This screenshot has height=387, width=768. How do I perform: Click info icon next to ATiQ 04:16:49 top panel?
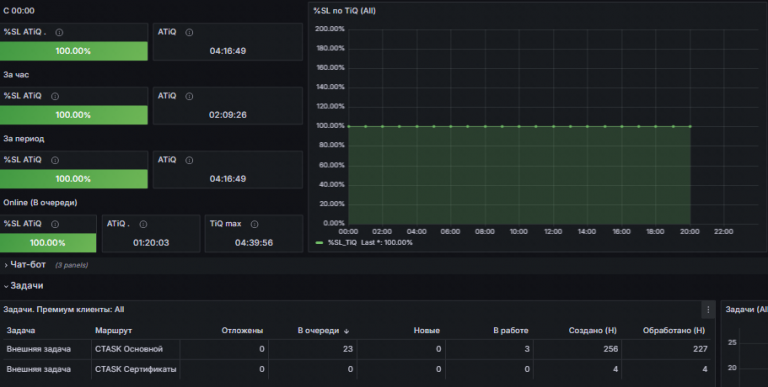coord(189,32)
